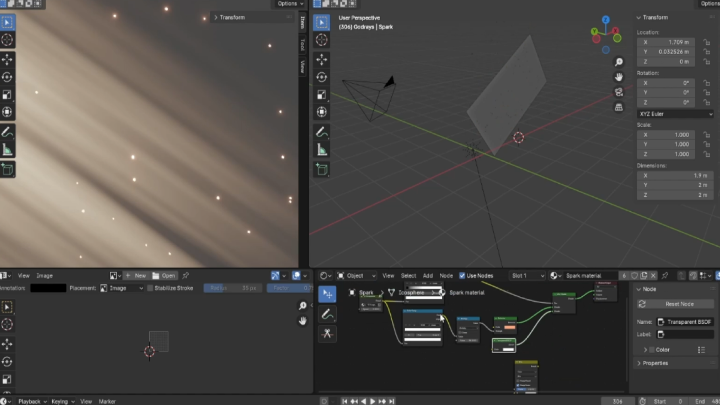Select the Move tool in the 3D viewport toolbar
The width and height of the screenshot is (720, 405).
(x=321, y=59)
